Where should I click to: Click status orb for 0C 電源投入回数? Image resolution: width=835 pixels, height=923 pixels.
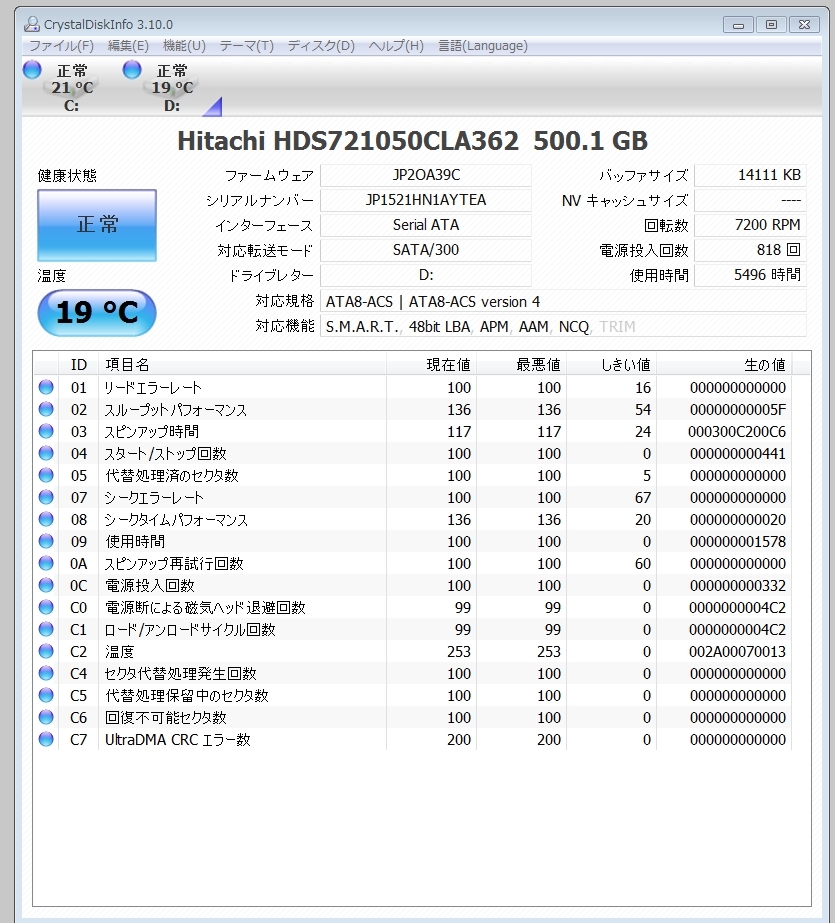point(46,585)
